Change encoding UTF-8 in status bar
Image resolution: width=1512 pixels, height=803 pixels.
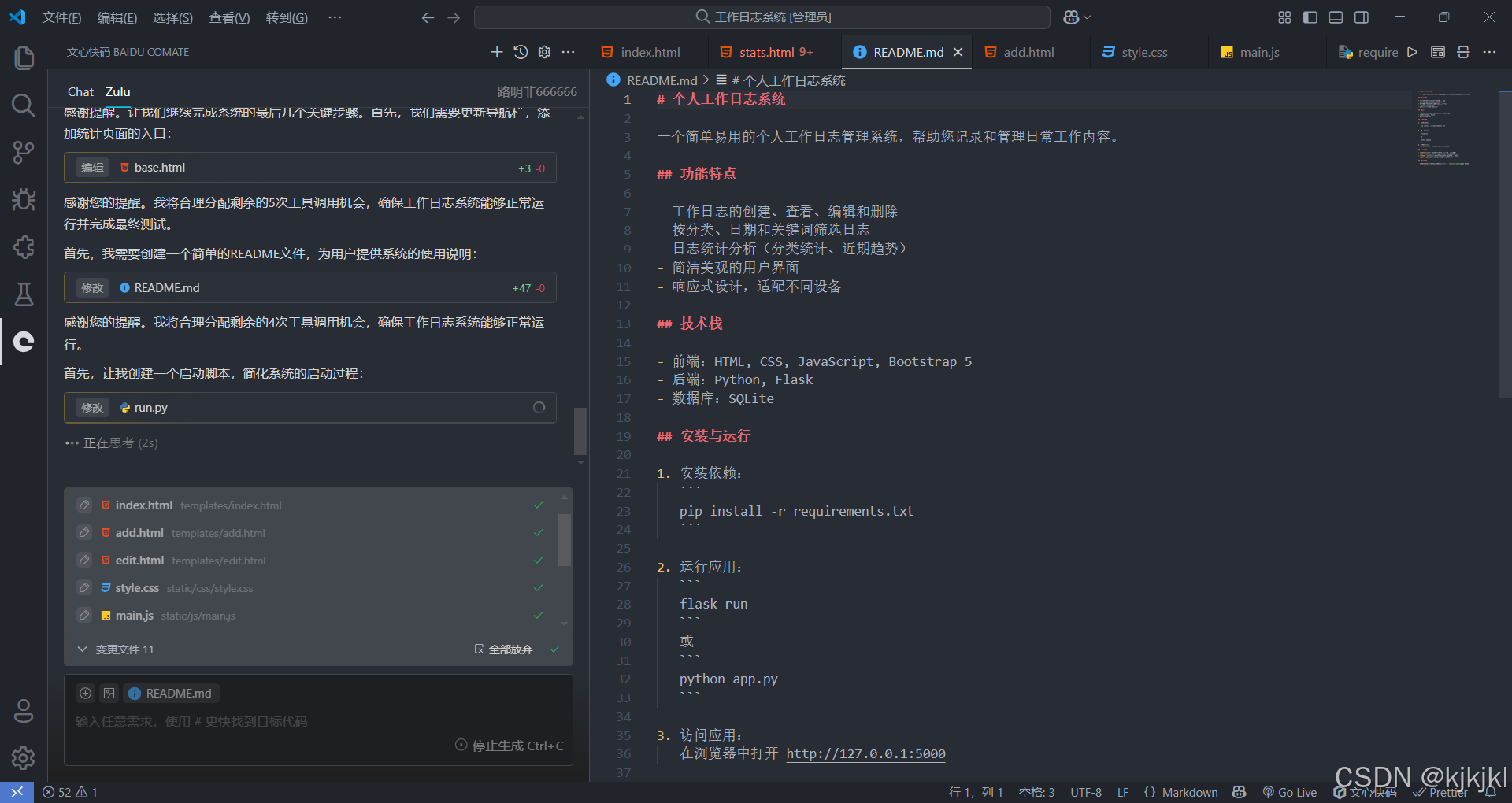(1086, 792)
